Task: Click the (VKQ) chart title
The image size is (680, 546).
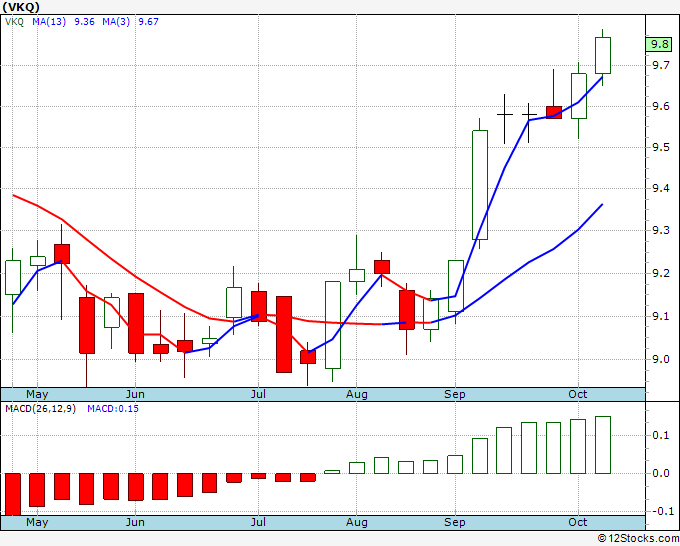Action: pos(21,7)
